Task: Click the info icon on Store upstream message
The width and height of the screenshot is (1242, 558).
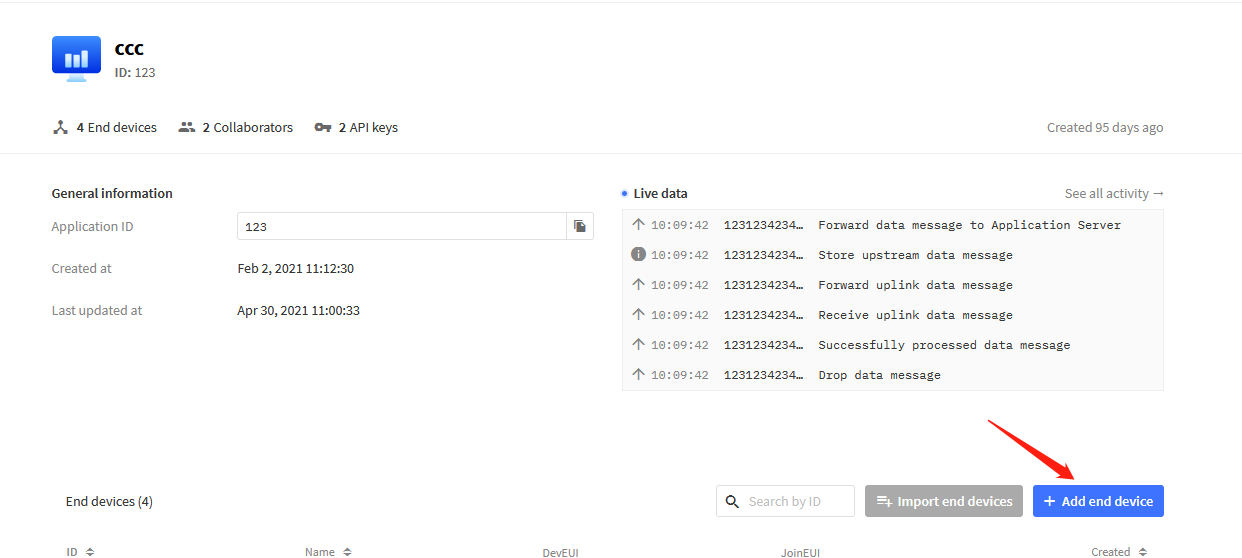Action: (x=638, y=255)
